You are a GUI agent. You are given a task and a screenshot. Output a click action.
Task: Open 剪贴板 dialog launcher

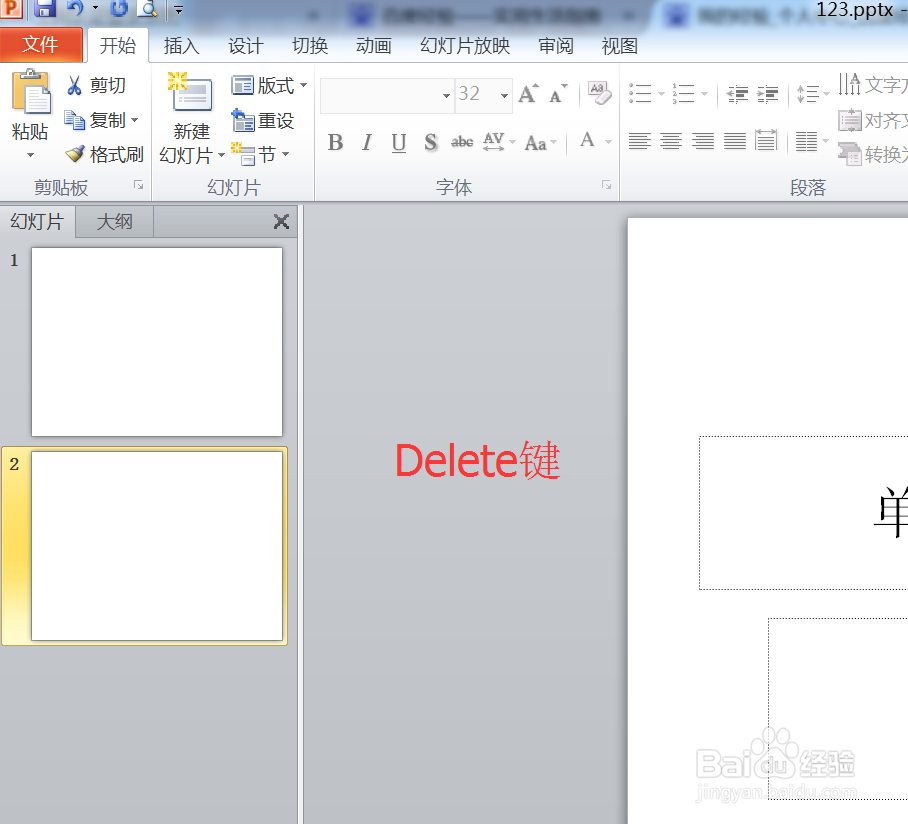click(138, 185)
